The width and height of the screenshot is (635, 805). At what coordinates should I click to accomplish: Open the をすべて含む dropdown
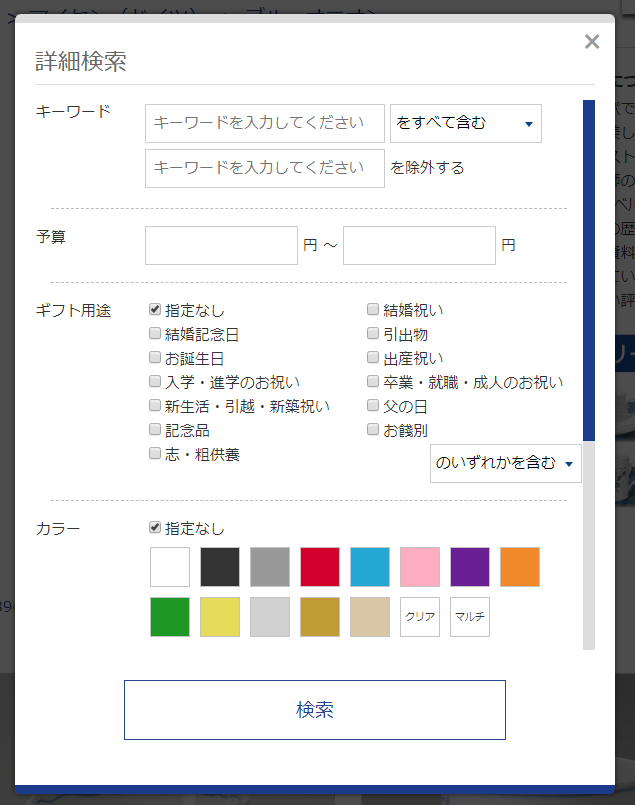(465, 123)
